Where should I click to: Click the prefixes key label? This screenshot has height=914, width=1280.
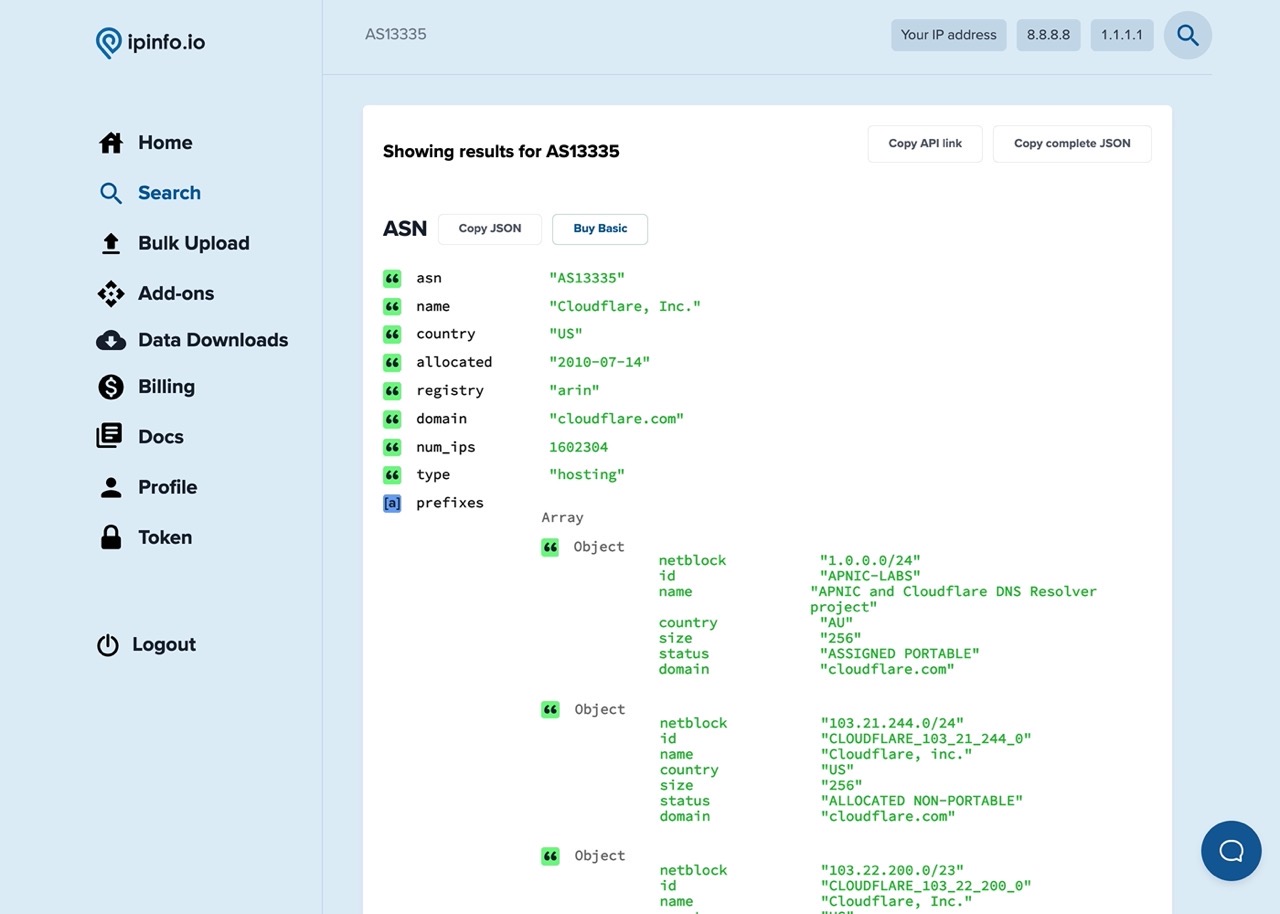(x=450, y=503)
